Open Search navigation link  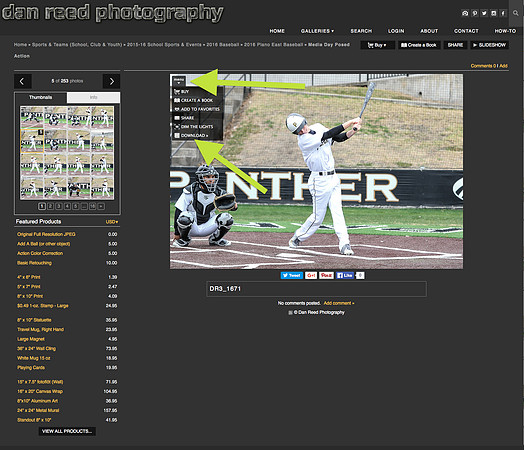pyautogui.click(x=361, y=31)
